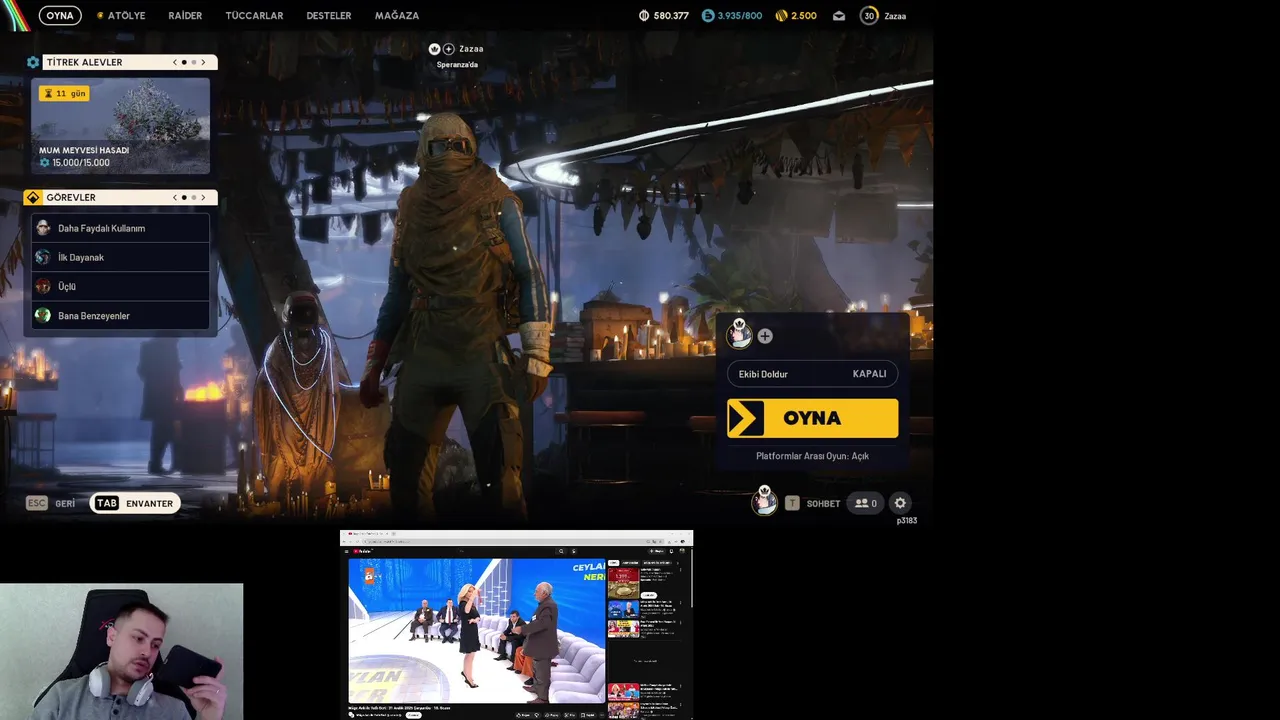Click the YouTube logo in browser window
Image resolution: width=1280 pixels, height=720 pixels.
coord(363,551)
